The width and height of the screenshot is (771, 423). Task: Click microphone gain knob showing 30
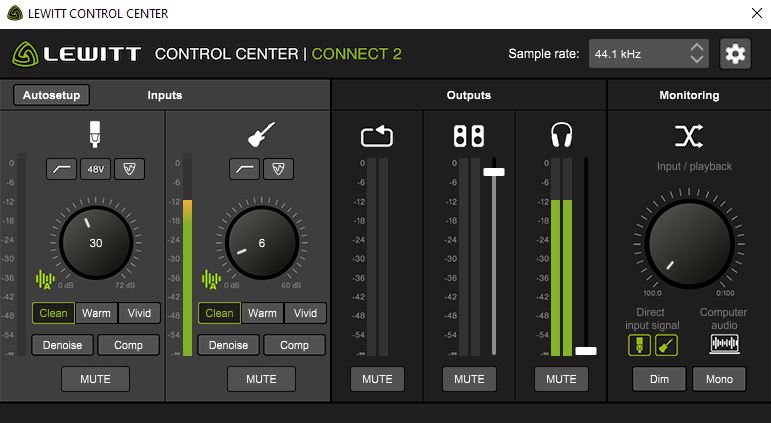point(96,243)
